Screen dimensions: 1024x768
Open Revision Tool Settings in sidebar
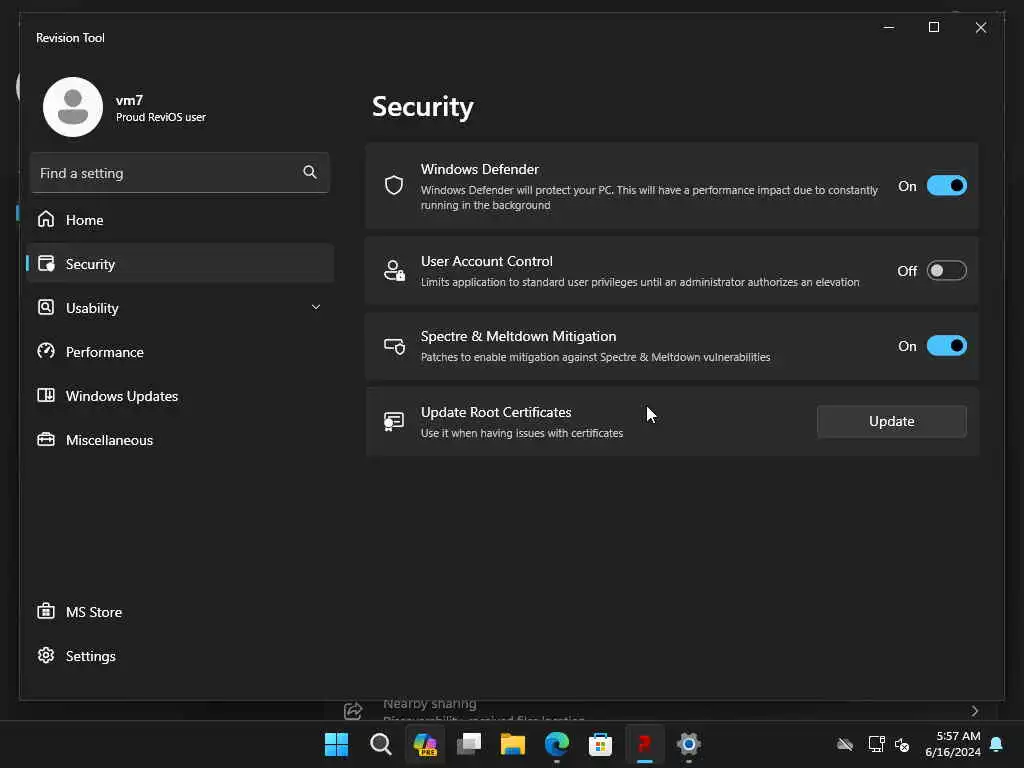tap(180, 656)
